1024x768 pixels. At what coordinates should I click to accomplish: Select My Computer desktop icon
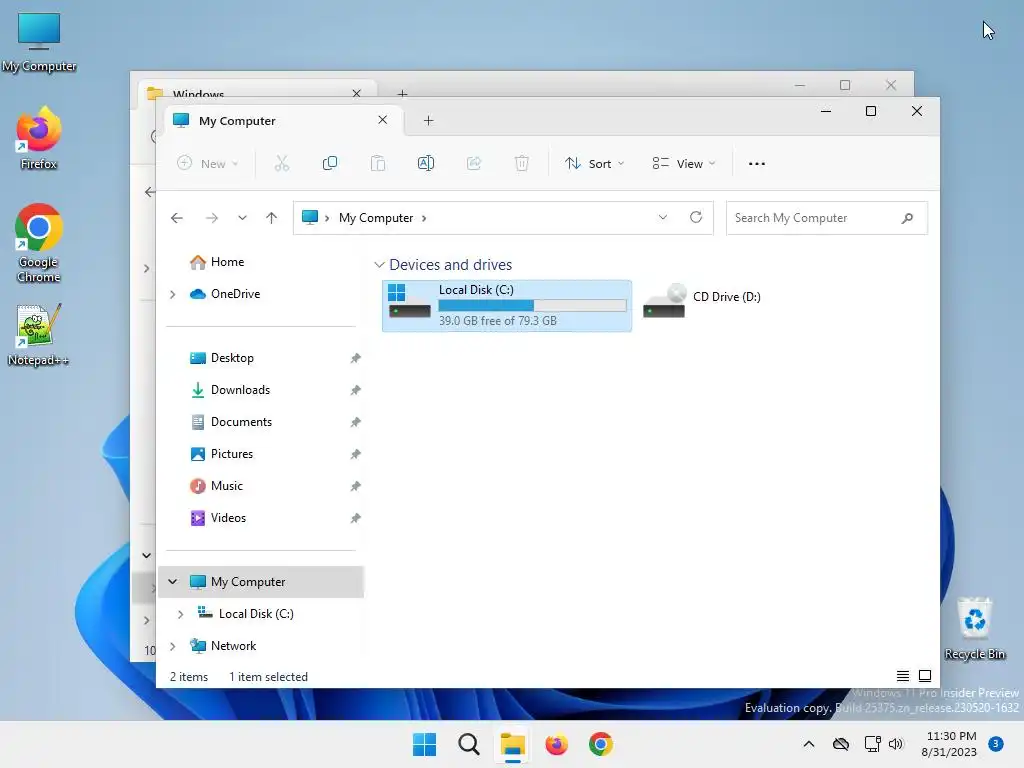pos(39,42)
